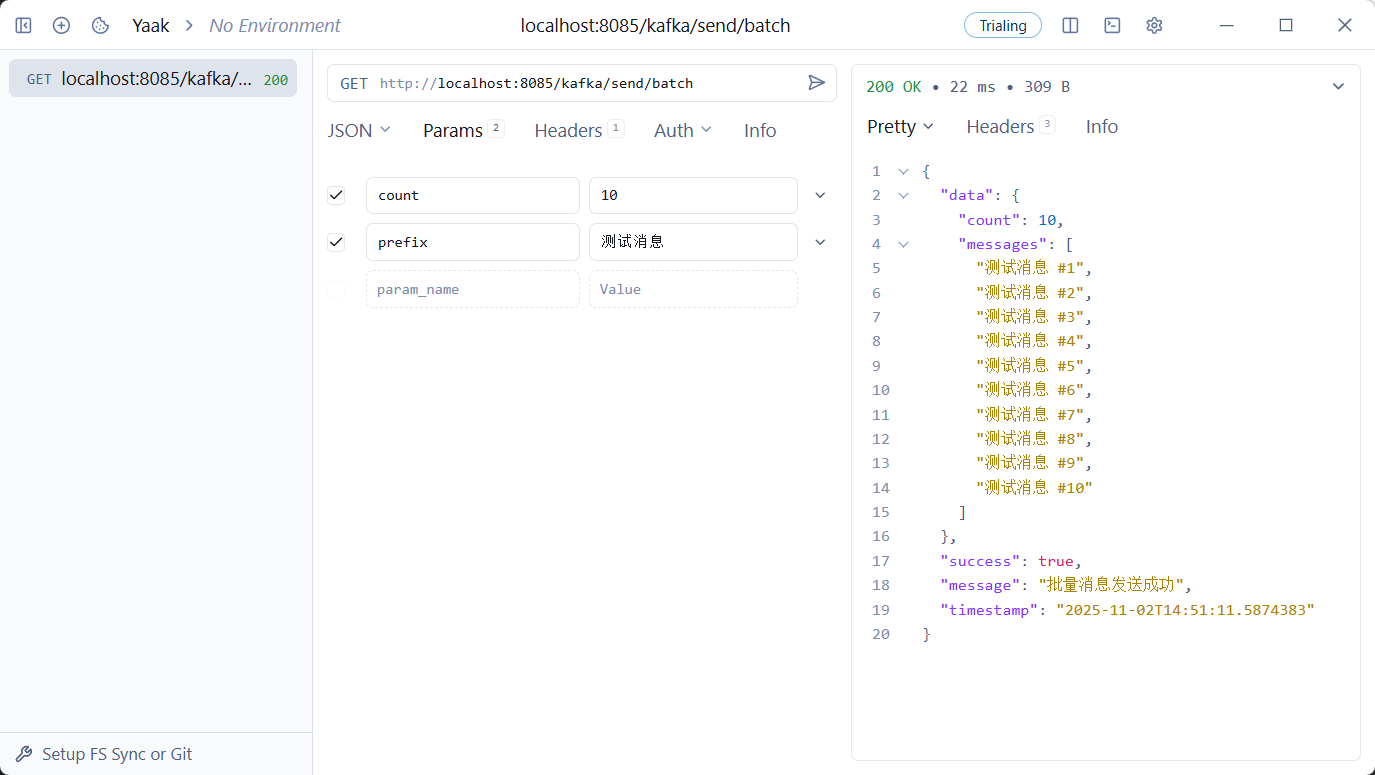Change the split layout icon in header
The width and height of the screenshot is (1375, 775).
point(1070,25)
